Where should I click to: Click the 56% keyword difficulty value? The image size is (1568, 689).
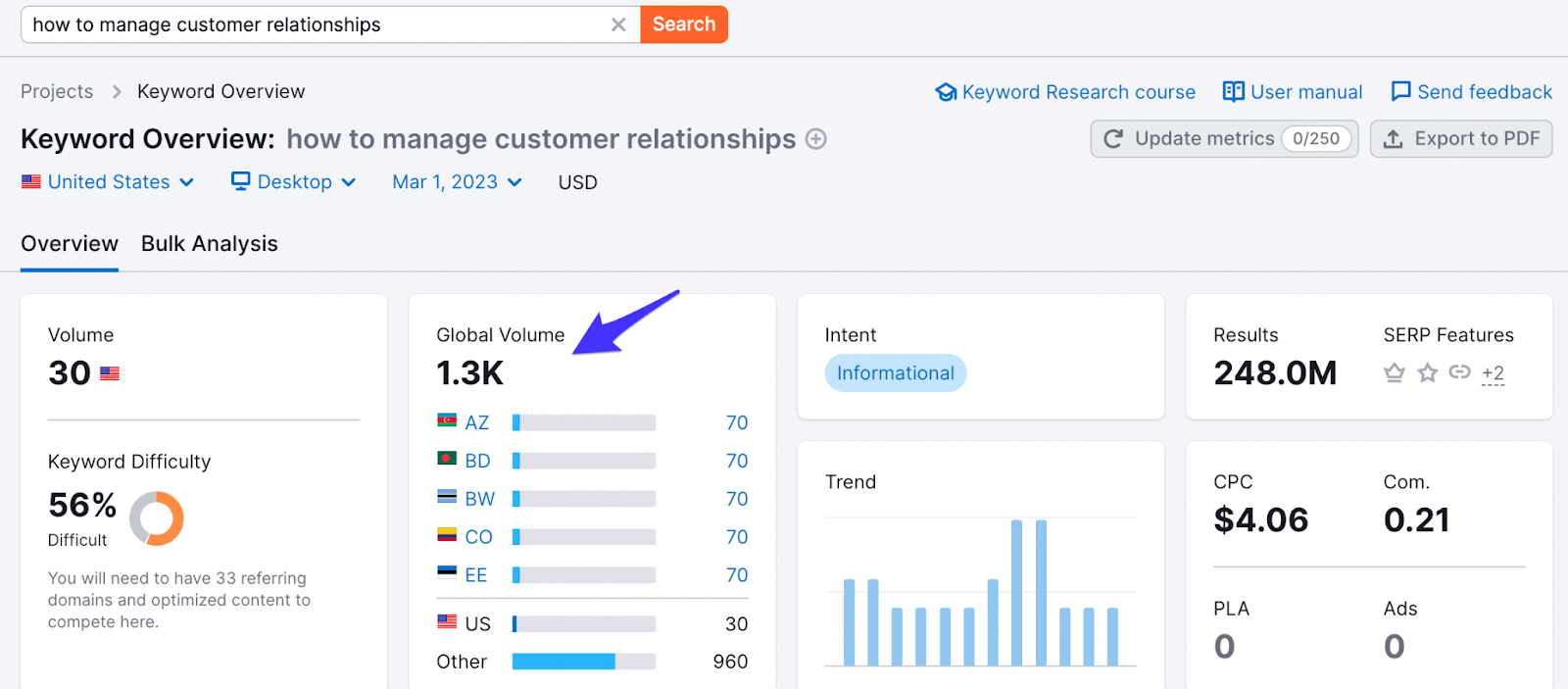[82, 506]
